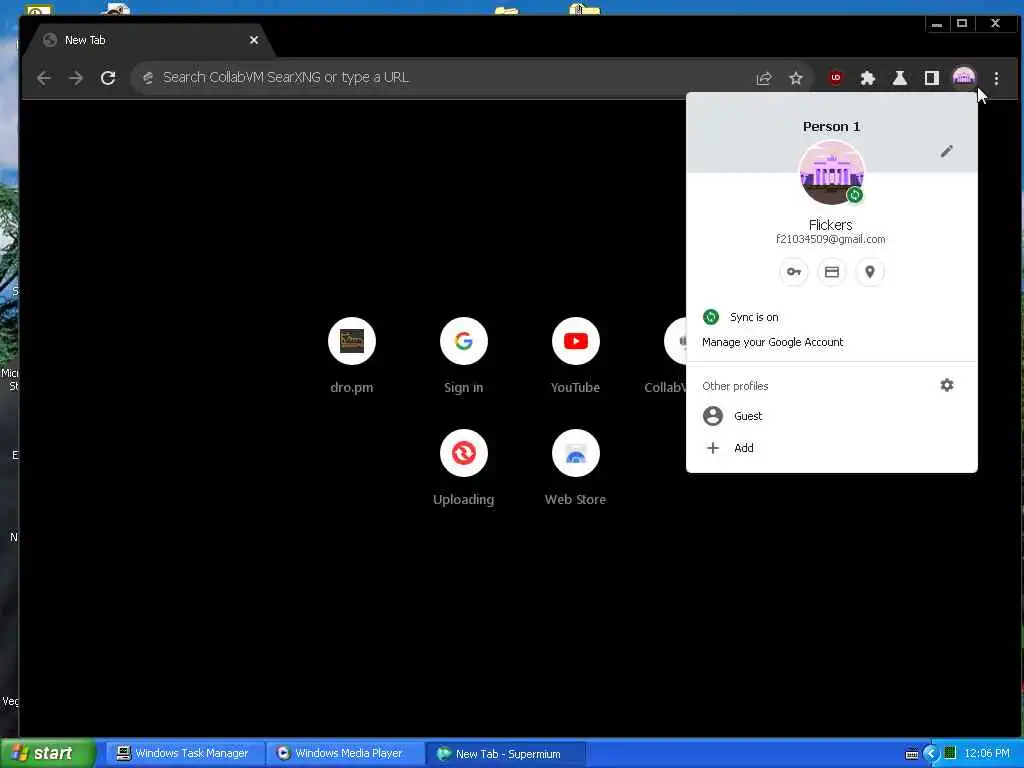Open saved passwords key icon
The width and height of the screenshot is (1024, 768).
(793, 272)
